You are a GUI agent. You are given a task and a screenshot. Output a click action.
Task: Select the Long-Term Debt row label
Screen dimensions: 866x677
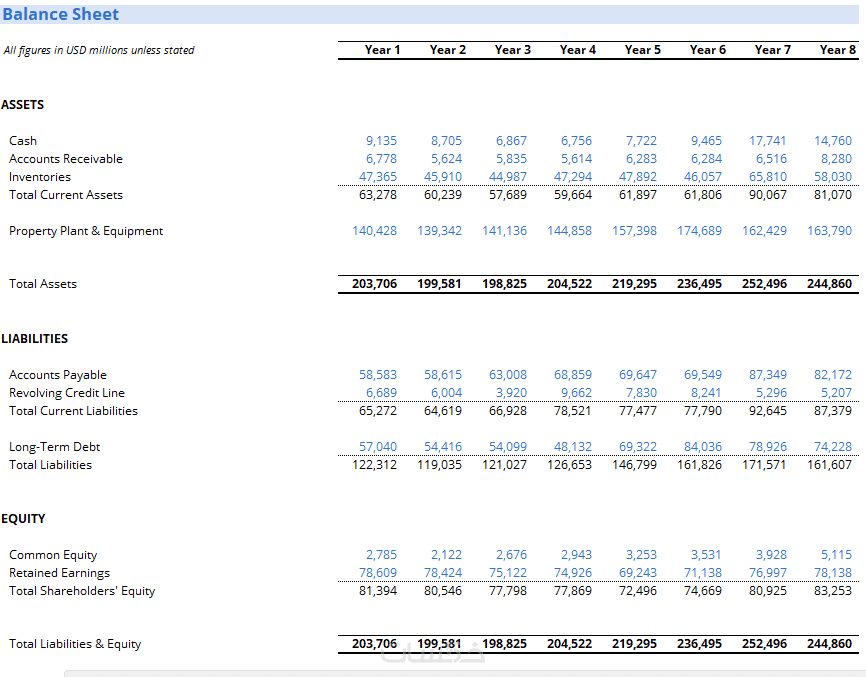tap(54, 447)
